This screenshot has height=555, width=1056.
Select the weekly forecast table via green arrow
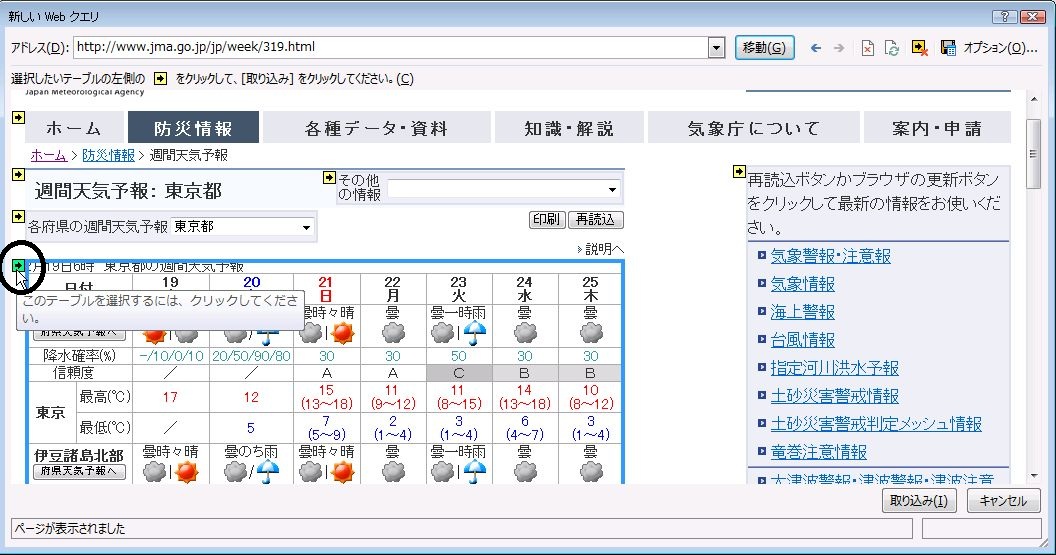click(x=19, y=265)
